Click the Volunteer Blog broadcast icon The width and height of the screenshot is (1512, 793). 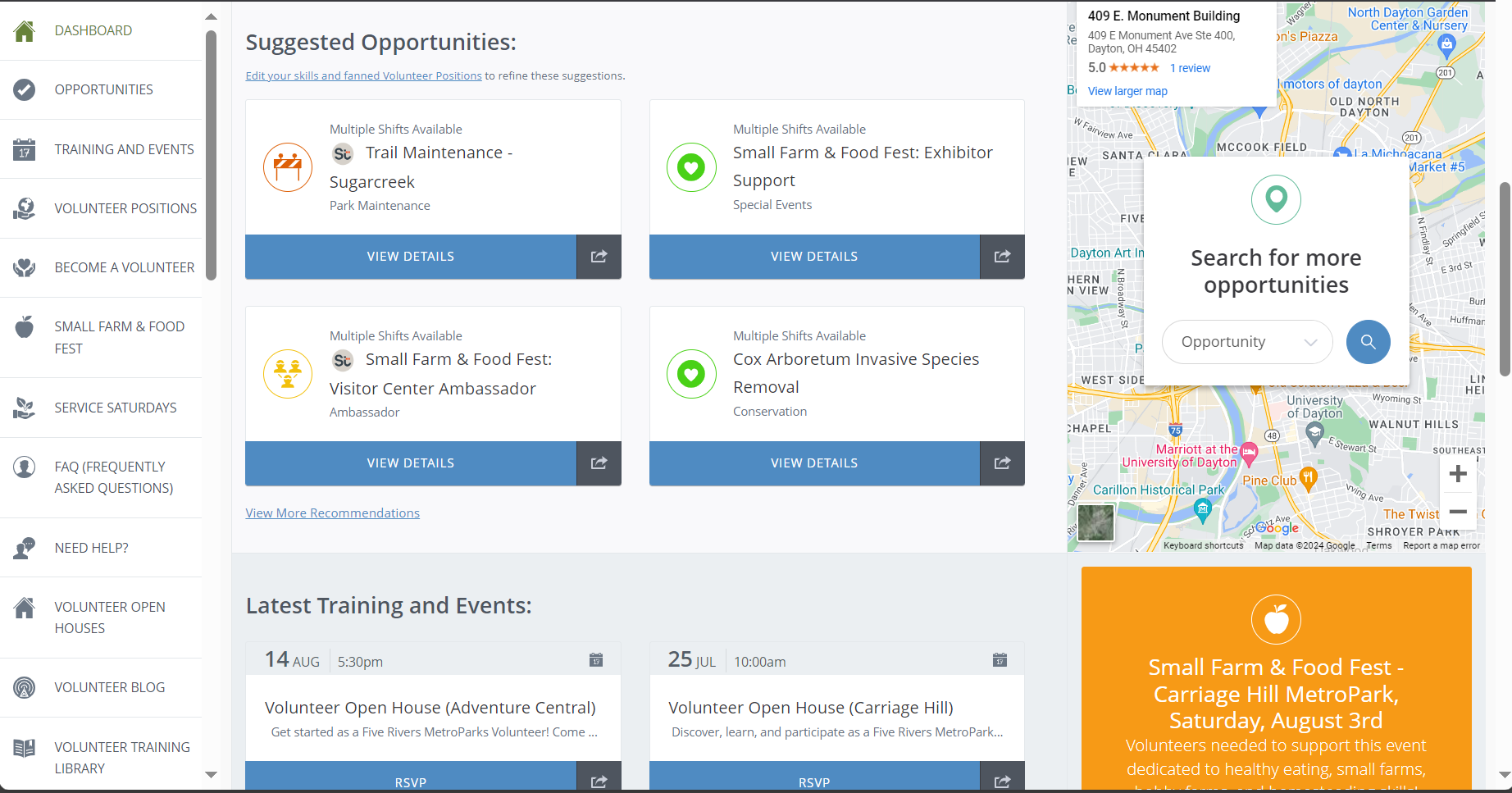tap(25, 687)
